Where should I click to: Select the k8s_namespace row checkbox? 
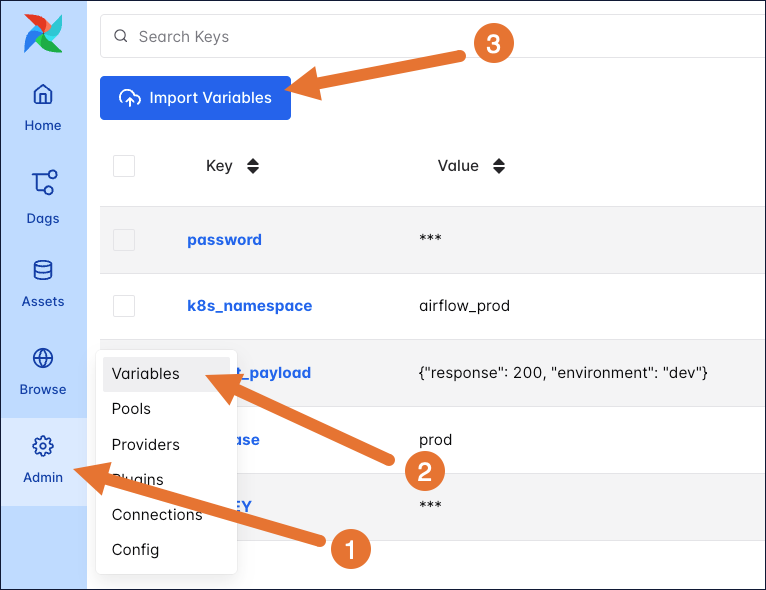click(124, 306)
